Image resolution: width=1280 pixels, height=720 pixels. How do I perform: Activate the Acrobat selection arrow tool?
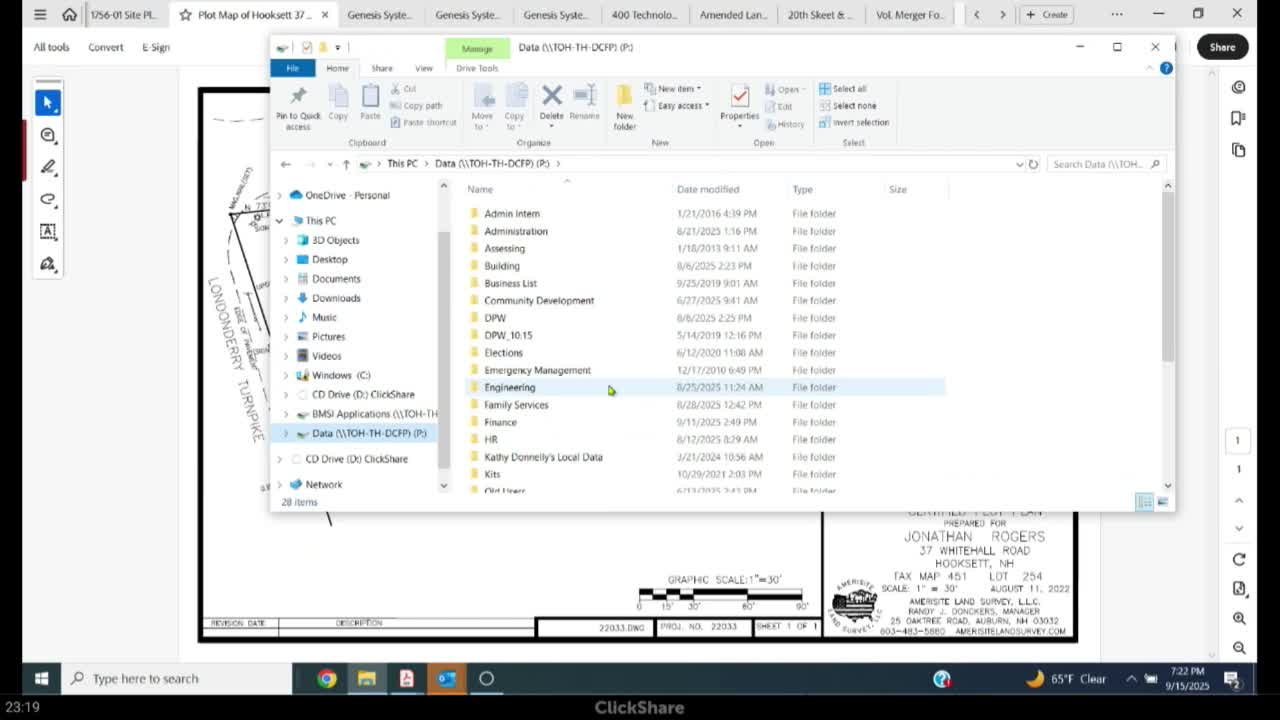tap(48, 103)
